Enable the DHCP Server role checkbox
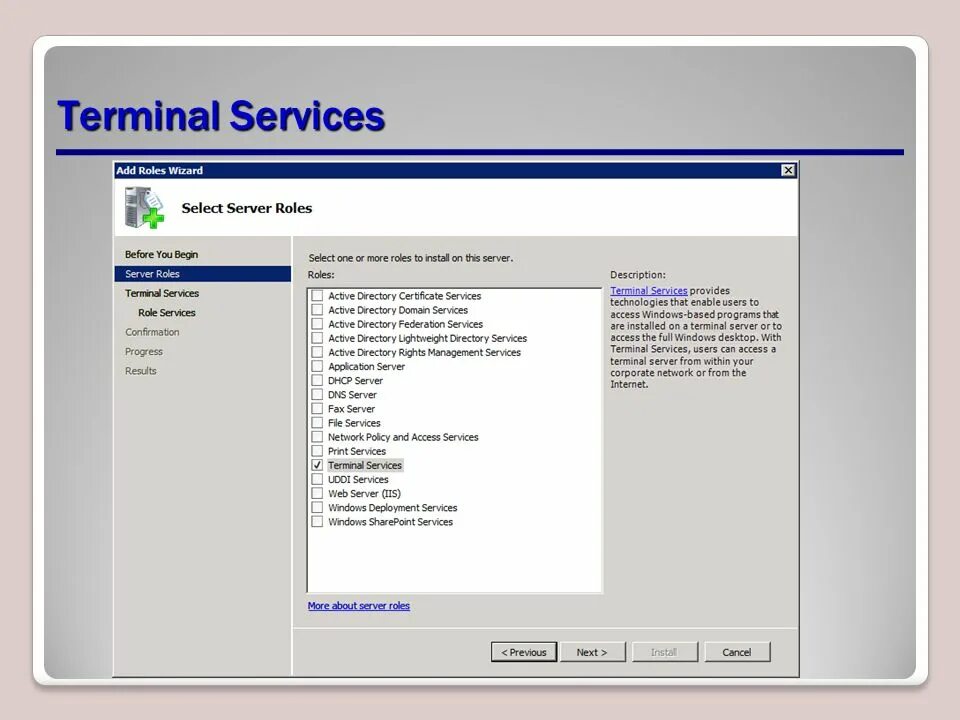Viewport: 960px width, 720px height. click(x=317, y=380)
